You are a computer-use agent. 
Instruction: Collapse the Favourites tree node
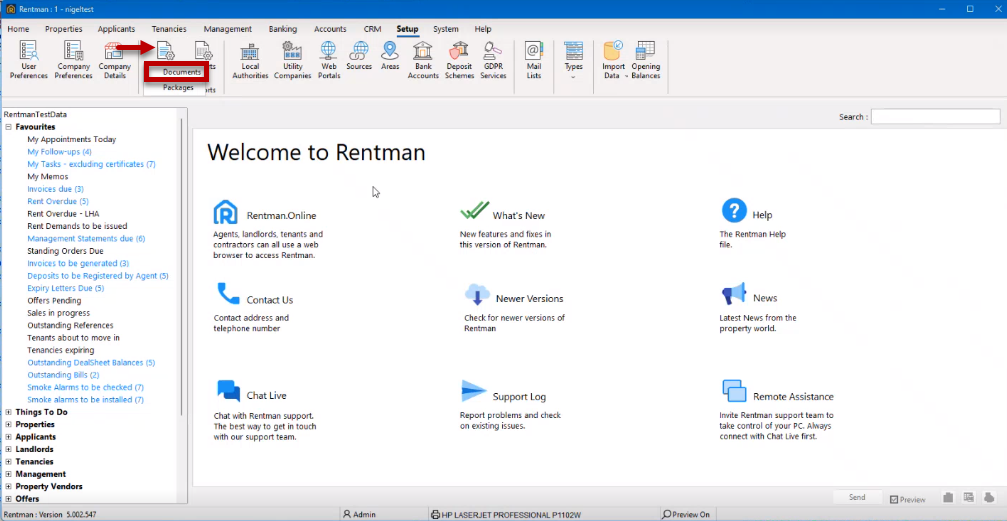[x=8, y=127]
